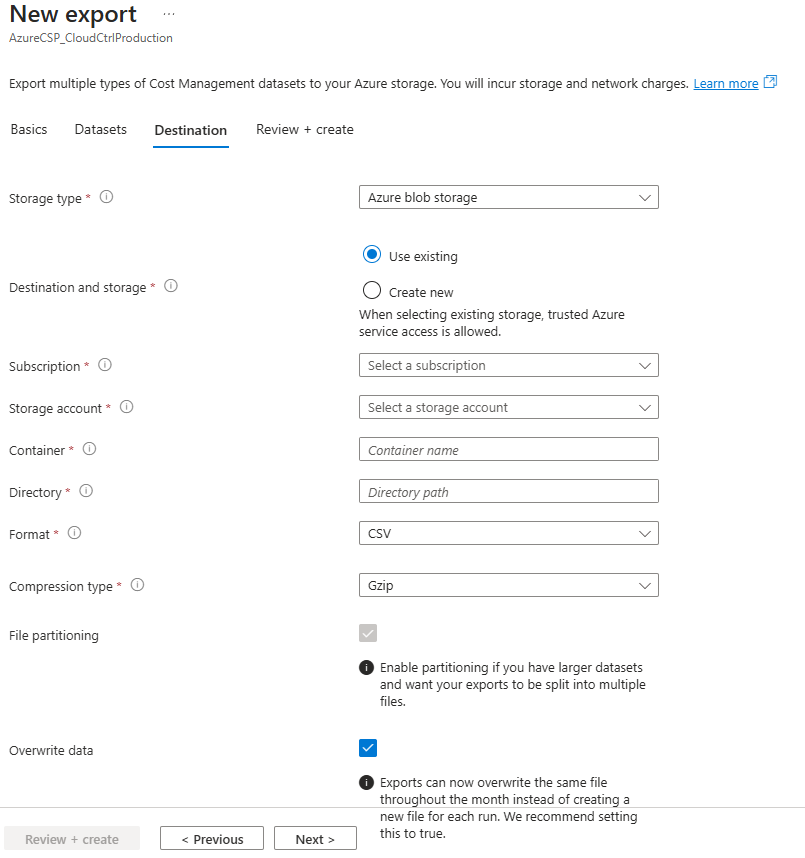Open the Select a subscription dropdown

click(508, 365)
